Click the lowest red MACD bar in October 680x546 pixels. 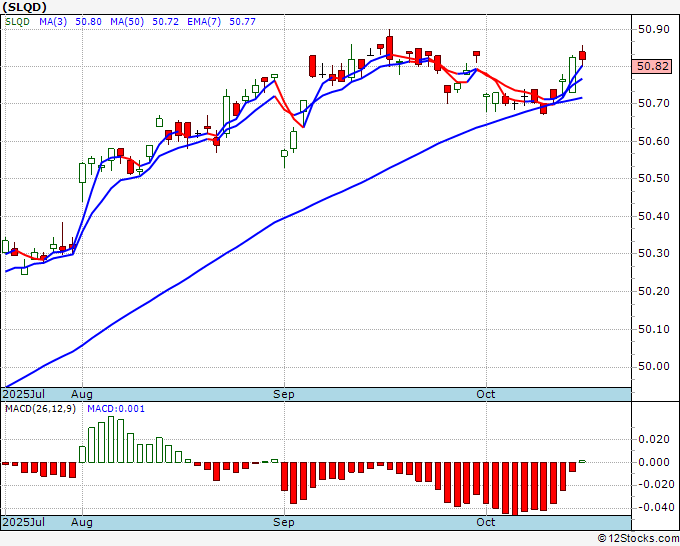point(515,489)
